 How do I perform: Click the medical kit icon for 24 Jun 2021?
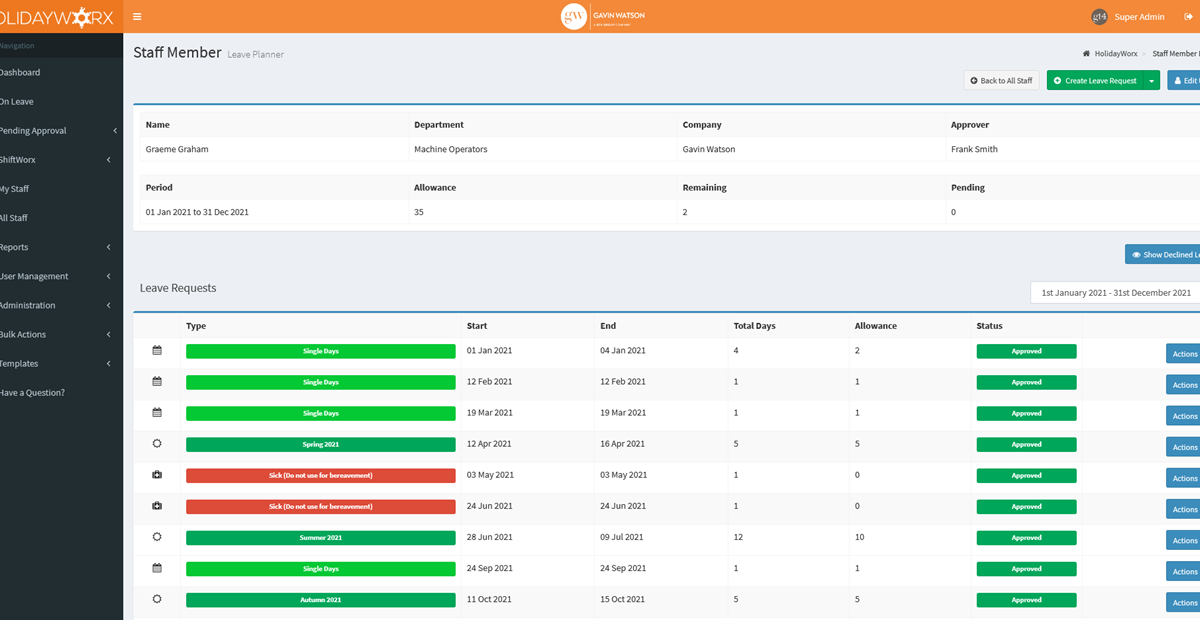point(157,506)
